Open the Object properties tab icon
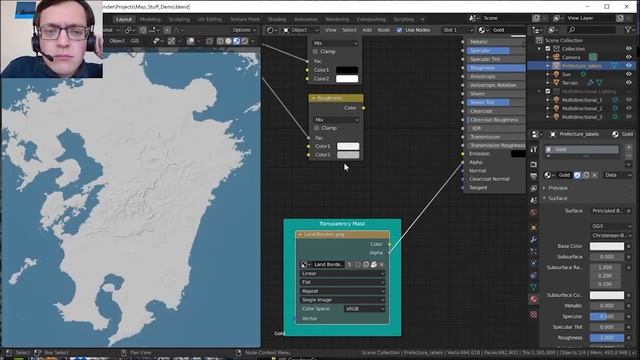This screenshot has width=640, height=360. click(x=533, y=227)
